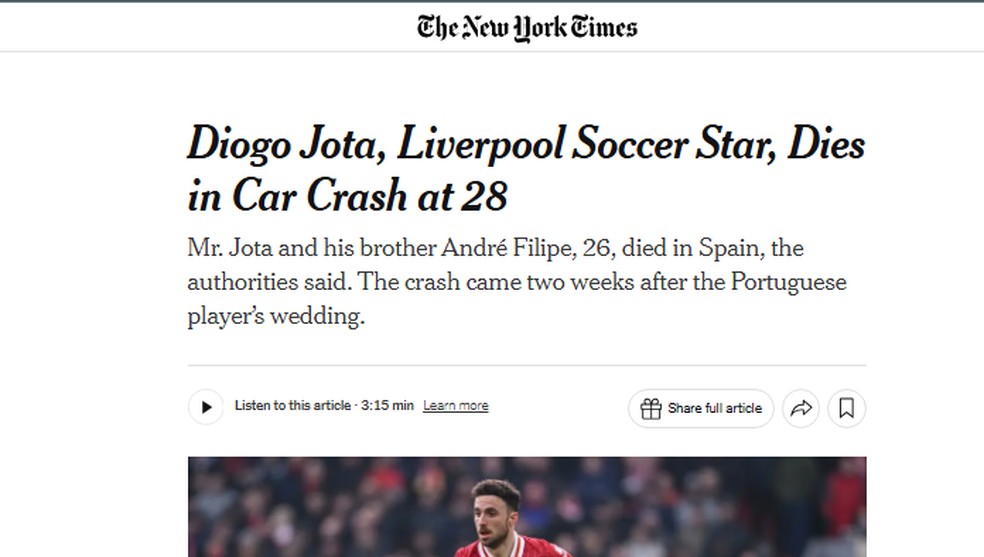Click "Car Crash at 28" headline text
The width and height of the screenshot is (984, 557).
tap(370, 196)
